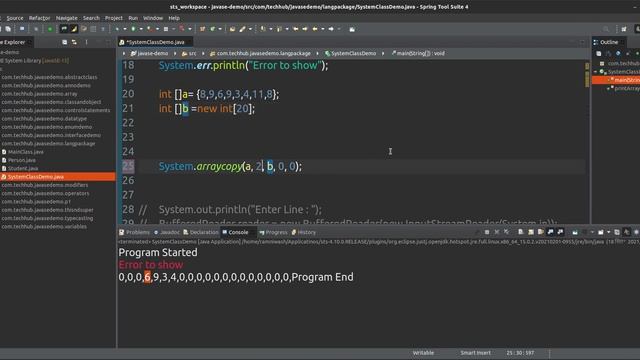
Task: Click the Back navigation arrow in the toolbar
Action: pyautogui.click(x=315, y=29)
